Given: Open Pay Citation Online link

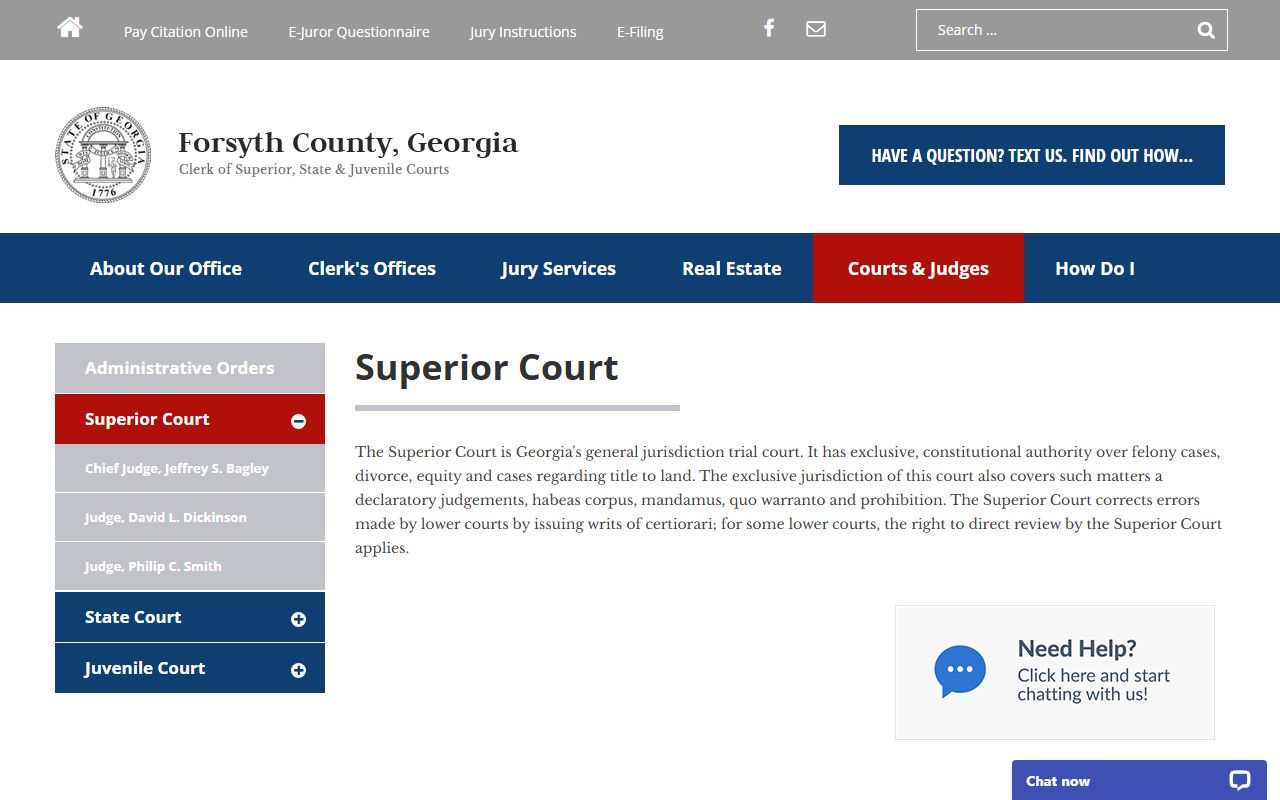Looking at the screenshot, I should tap(186, 32).
